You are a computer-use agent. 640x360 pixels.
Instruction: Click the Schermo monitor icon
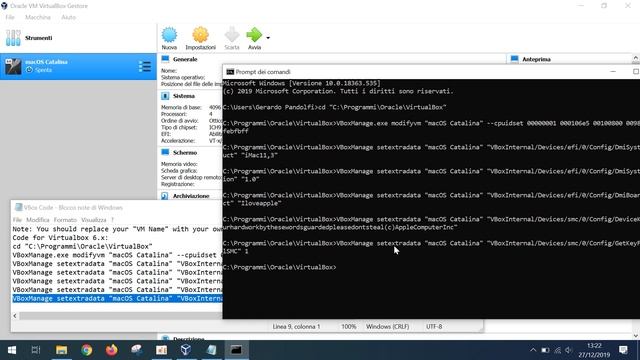[x=165, y=152]
